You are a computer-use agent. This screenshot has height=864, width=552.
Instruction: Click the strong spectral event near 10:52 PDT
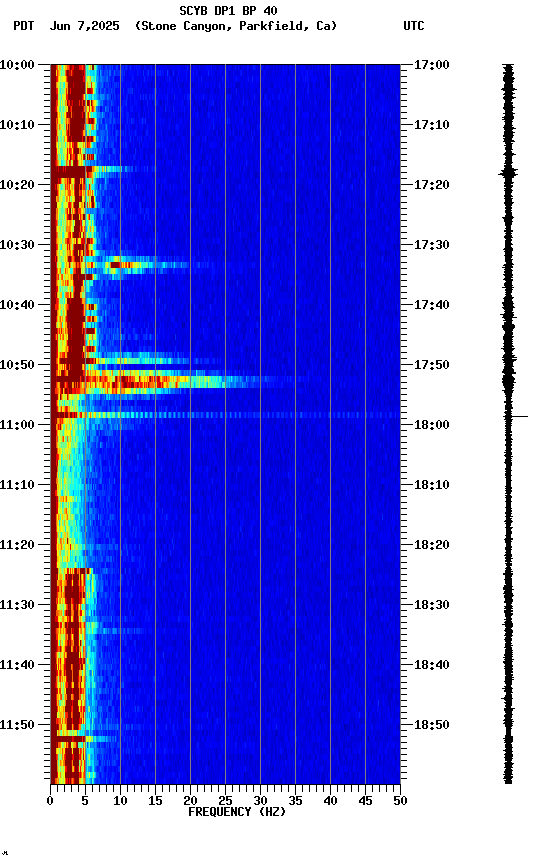click(165, 381)
